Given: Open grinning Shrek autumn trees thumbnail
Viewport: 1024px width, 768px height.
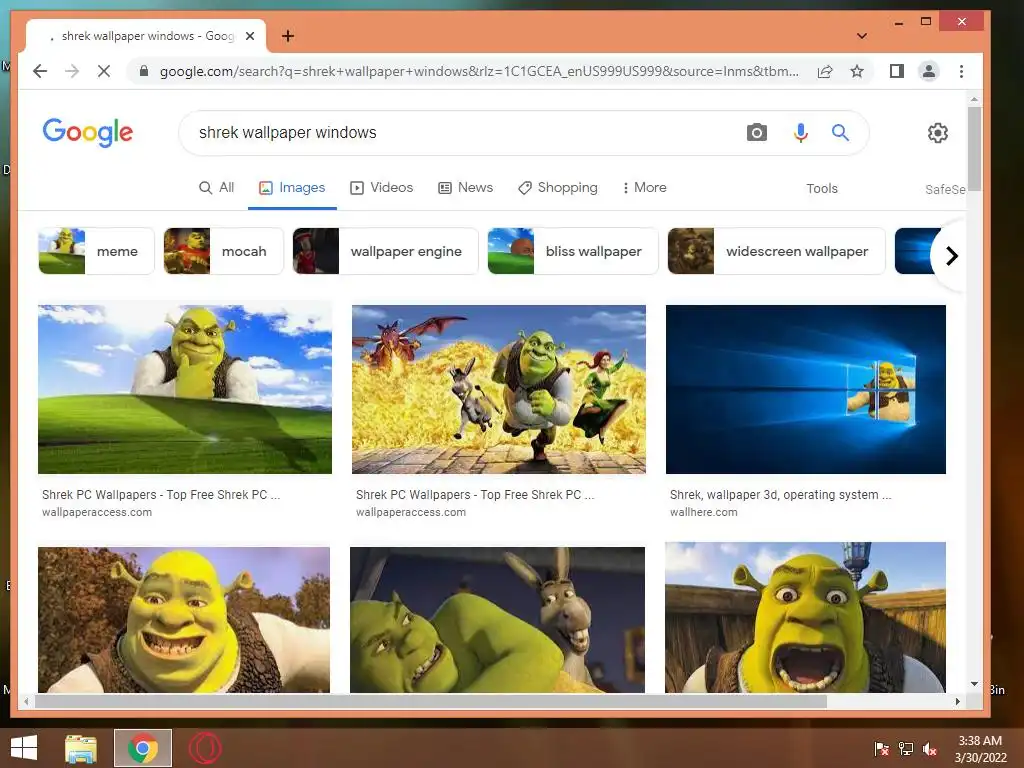Looking at the screenshot, I should [184, 620].
